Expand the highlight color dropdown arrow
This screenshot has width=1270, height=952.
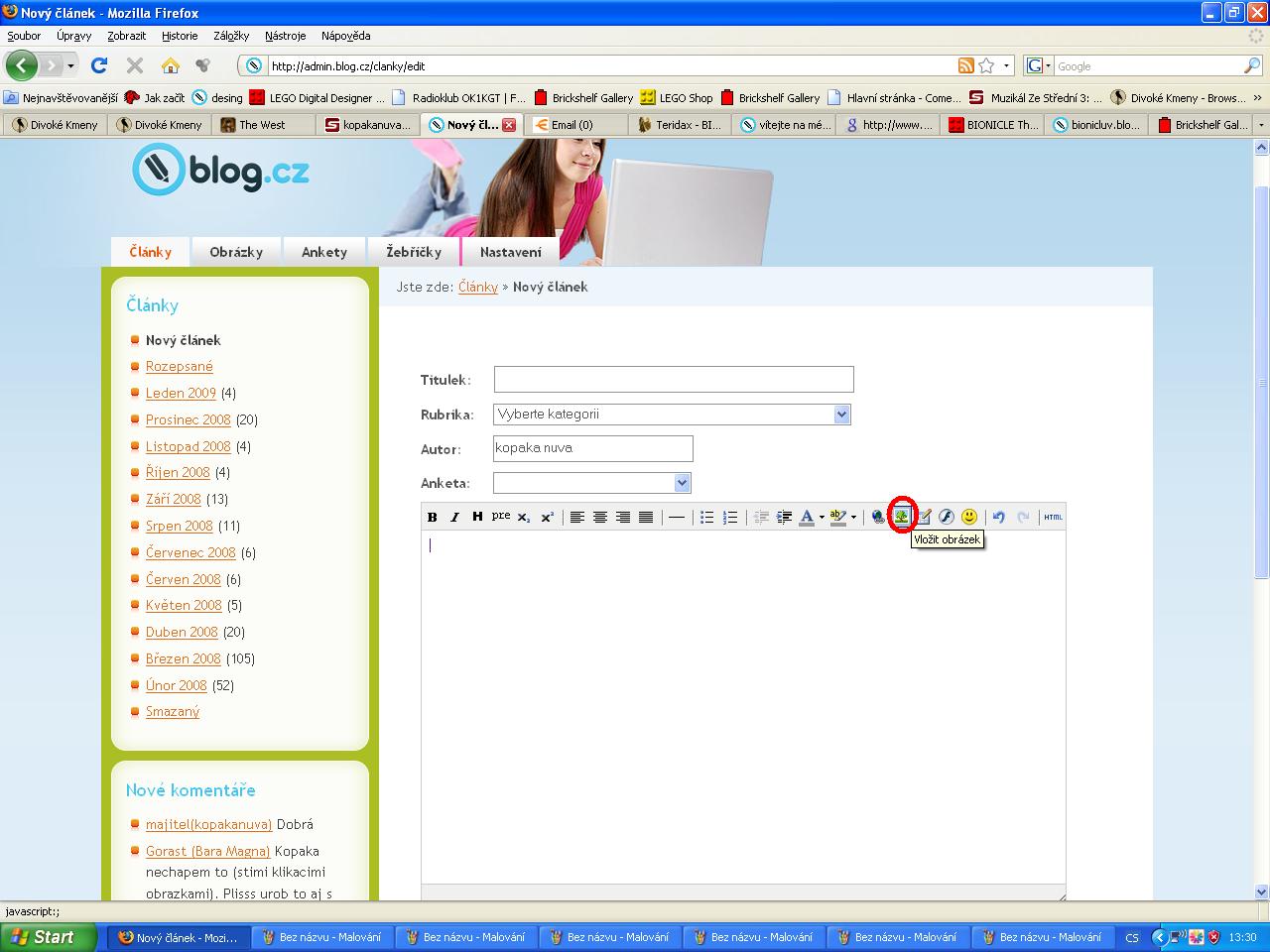coord(853,517)
